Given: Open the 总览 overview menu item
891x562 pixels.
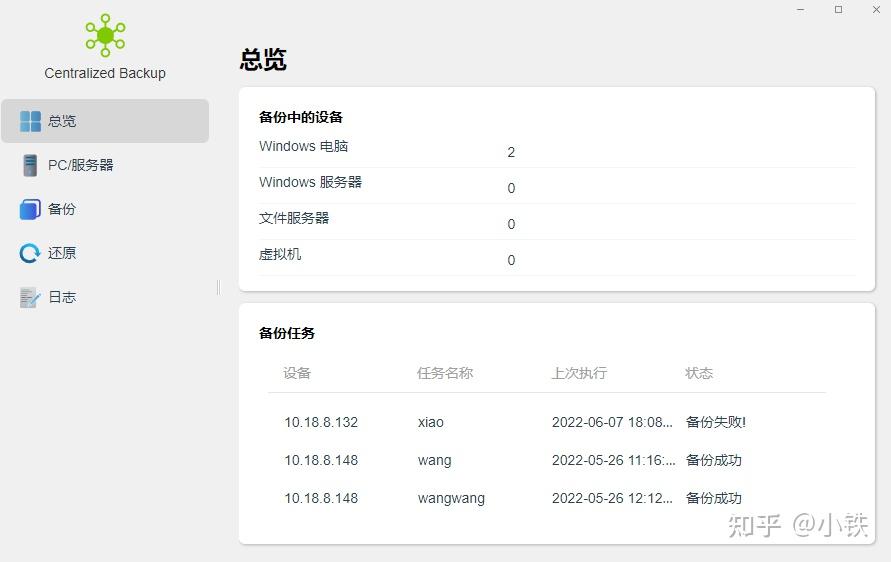Looking at the screenshot, I should tap(105, 121).
